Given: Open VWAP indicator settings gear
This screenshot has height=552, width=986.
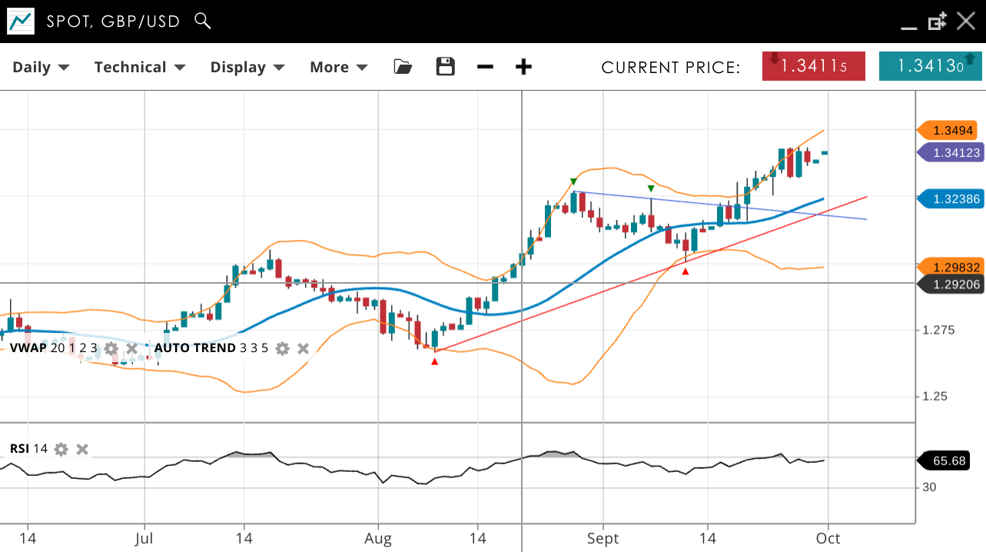Looking at the screenshot, I should tap(111, 349).
